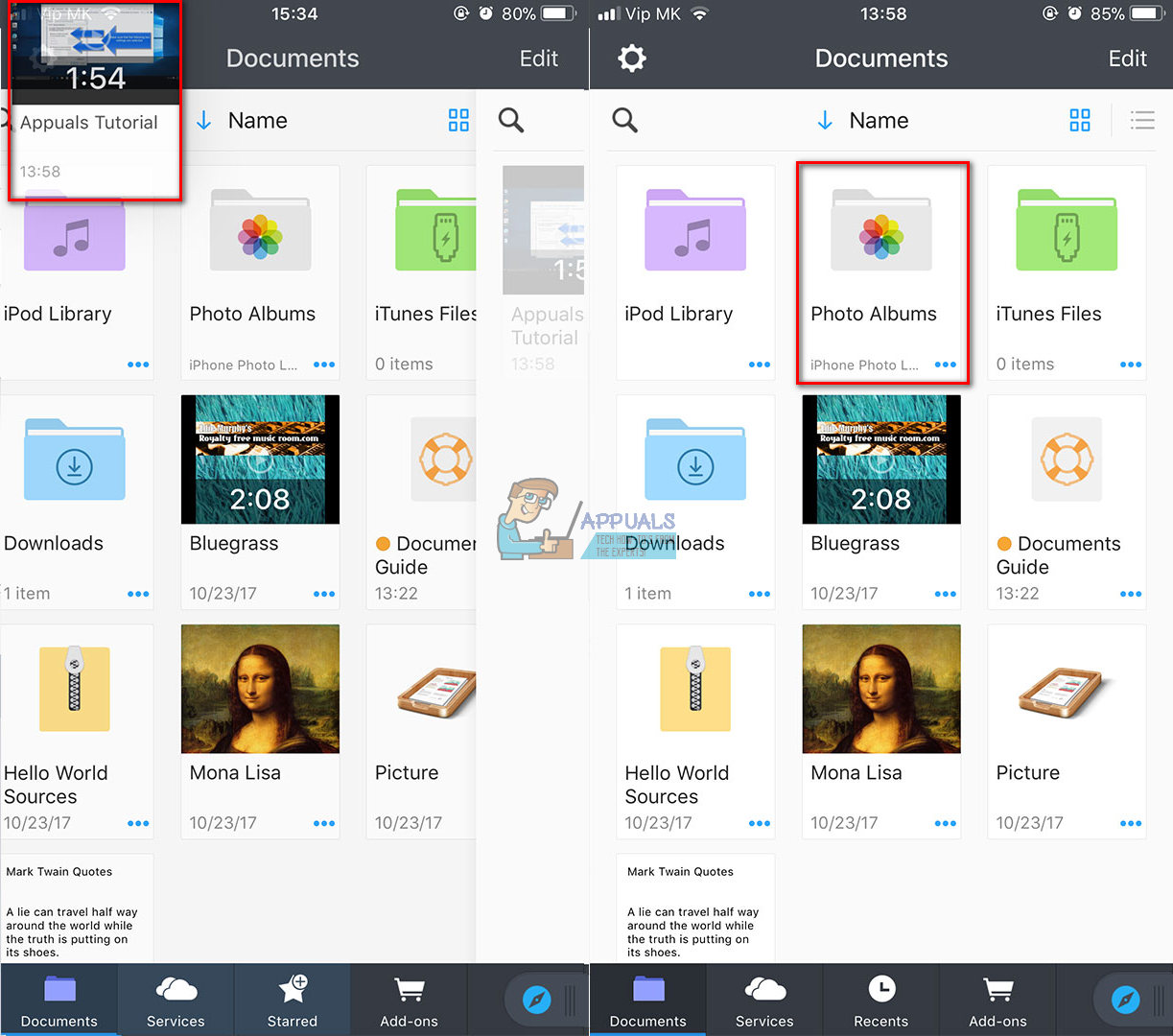Change Name sort order on right screen
Screen dimensions: 1173x1036
(862, 120)
